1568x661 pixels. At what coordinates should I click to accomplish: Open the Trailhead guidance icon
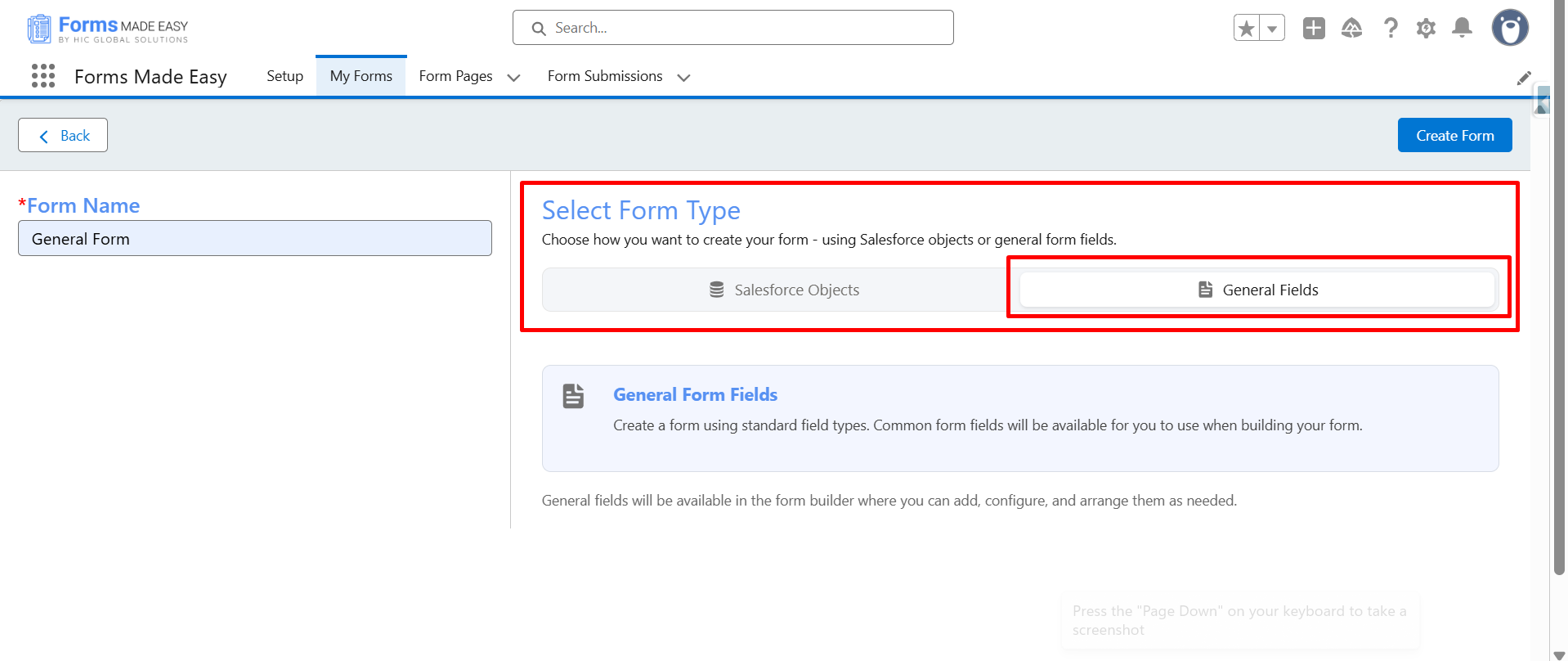1352,29
